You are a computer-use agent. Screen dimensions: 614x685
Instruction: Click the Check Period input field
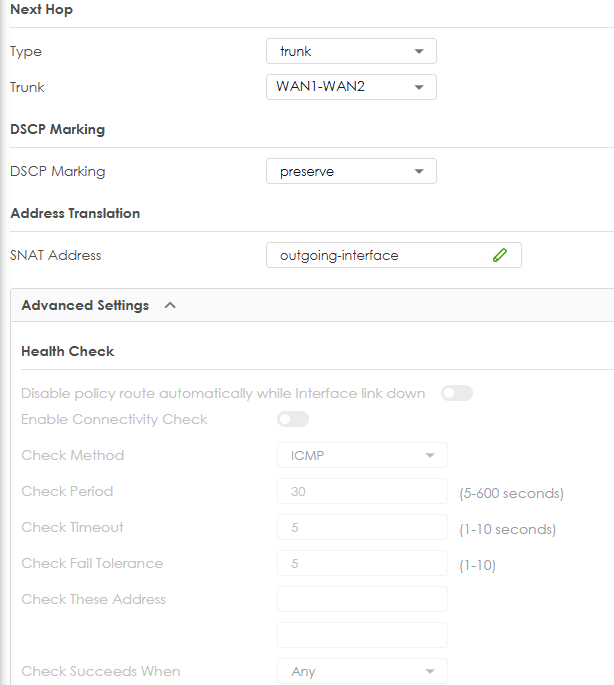pyautogui.click(x=362, y=491)
